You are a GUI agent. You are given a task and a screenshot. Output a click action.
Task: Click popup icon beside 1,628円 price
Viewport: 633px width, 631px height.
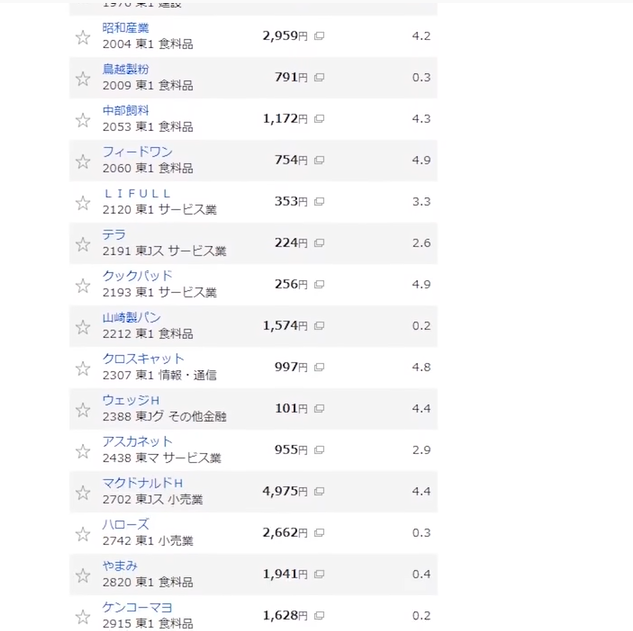click(319, 615)
